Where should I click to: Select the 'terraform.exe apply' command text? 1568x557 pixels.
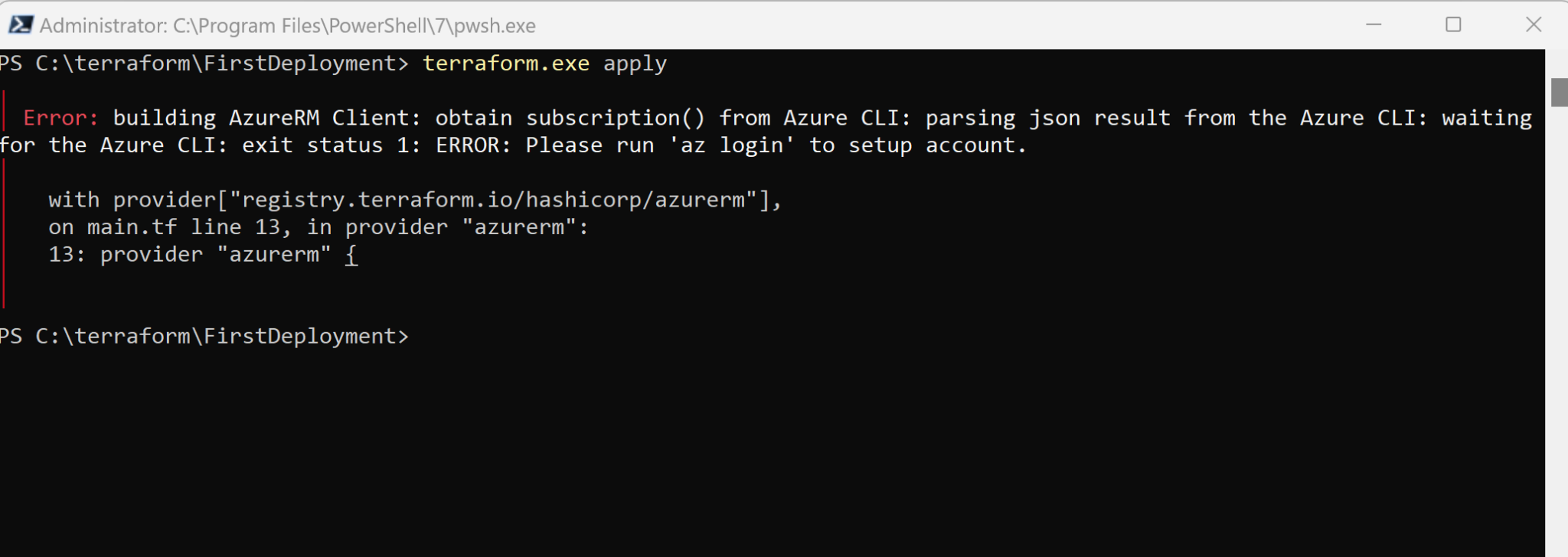click(x=544, y=64)
